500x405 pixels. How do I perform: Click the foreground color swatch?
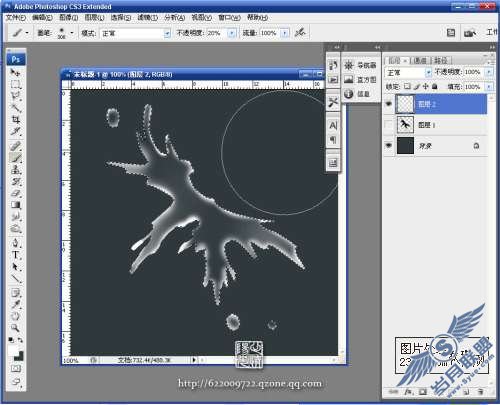click(14, 350)
